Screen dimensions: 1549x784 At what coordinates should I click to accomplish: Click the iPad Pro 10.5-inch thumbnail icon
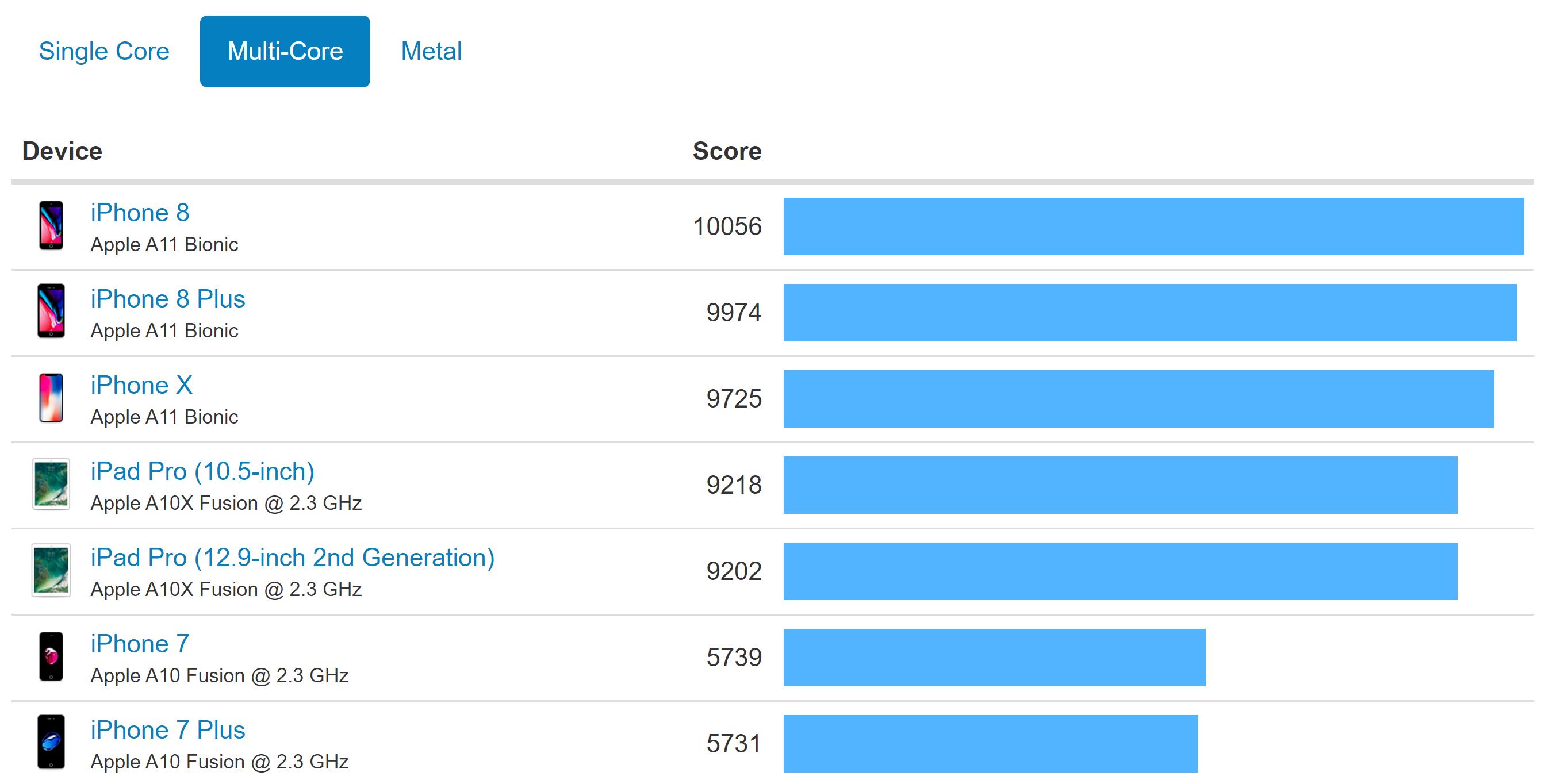(x=51, y=484)
